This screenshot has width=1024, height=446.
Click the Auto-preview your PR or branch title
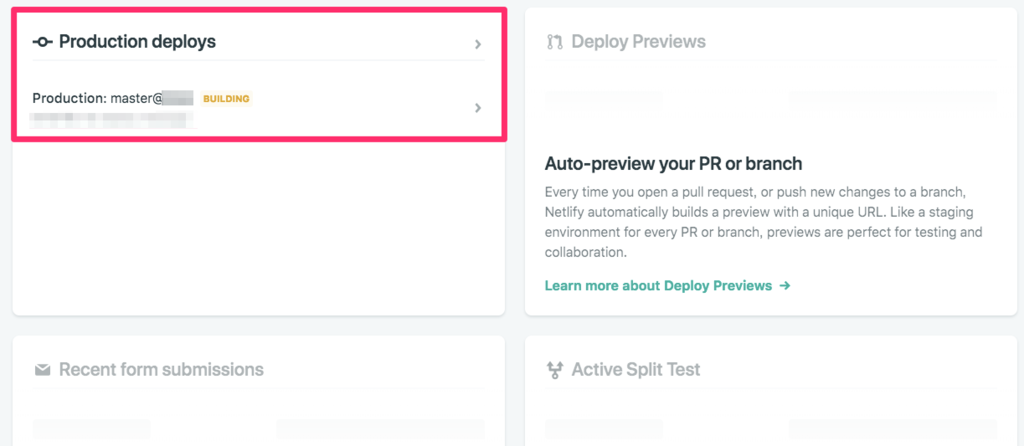(x=673, y=163)
